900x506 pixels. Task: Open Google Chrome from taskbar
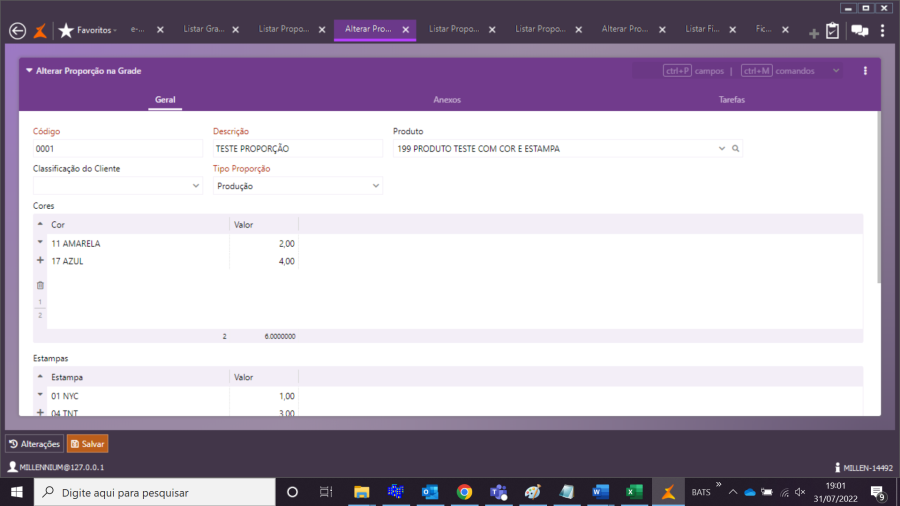(x=464, y=492)
